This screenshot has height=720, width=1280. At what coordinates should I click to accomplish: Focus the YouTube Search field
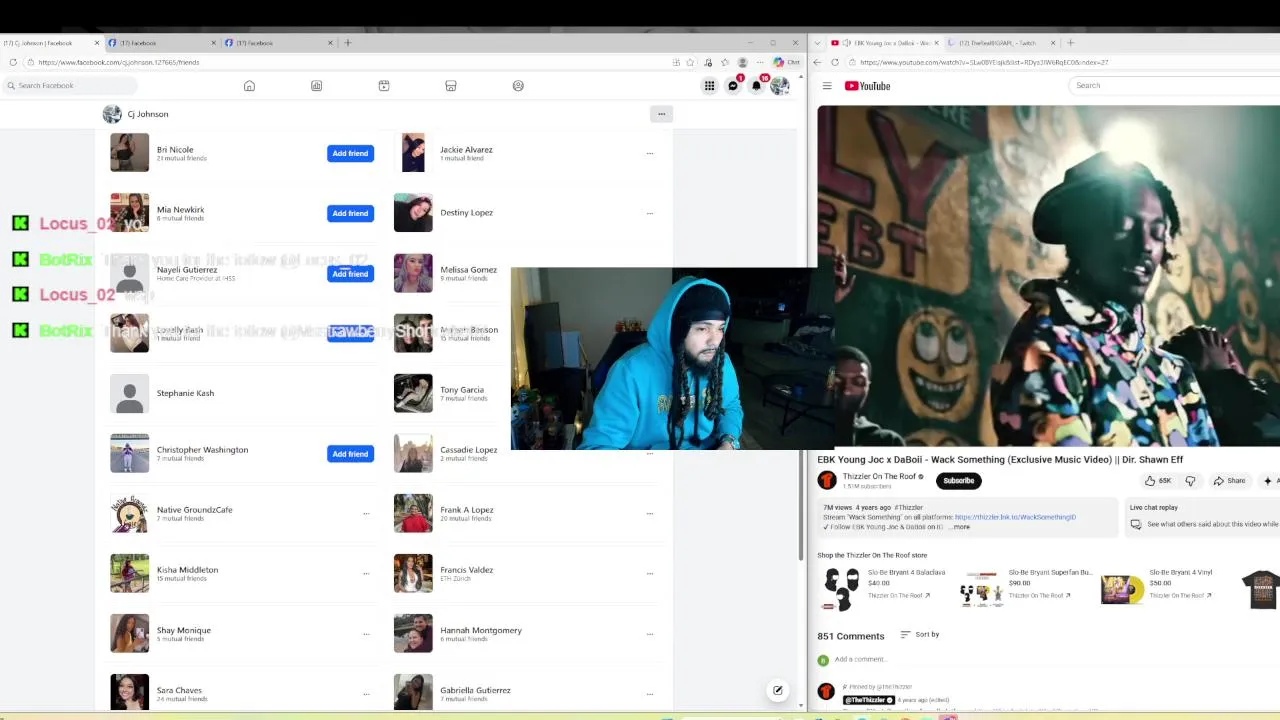pos(1175,86)
